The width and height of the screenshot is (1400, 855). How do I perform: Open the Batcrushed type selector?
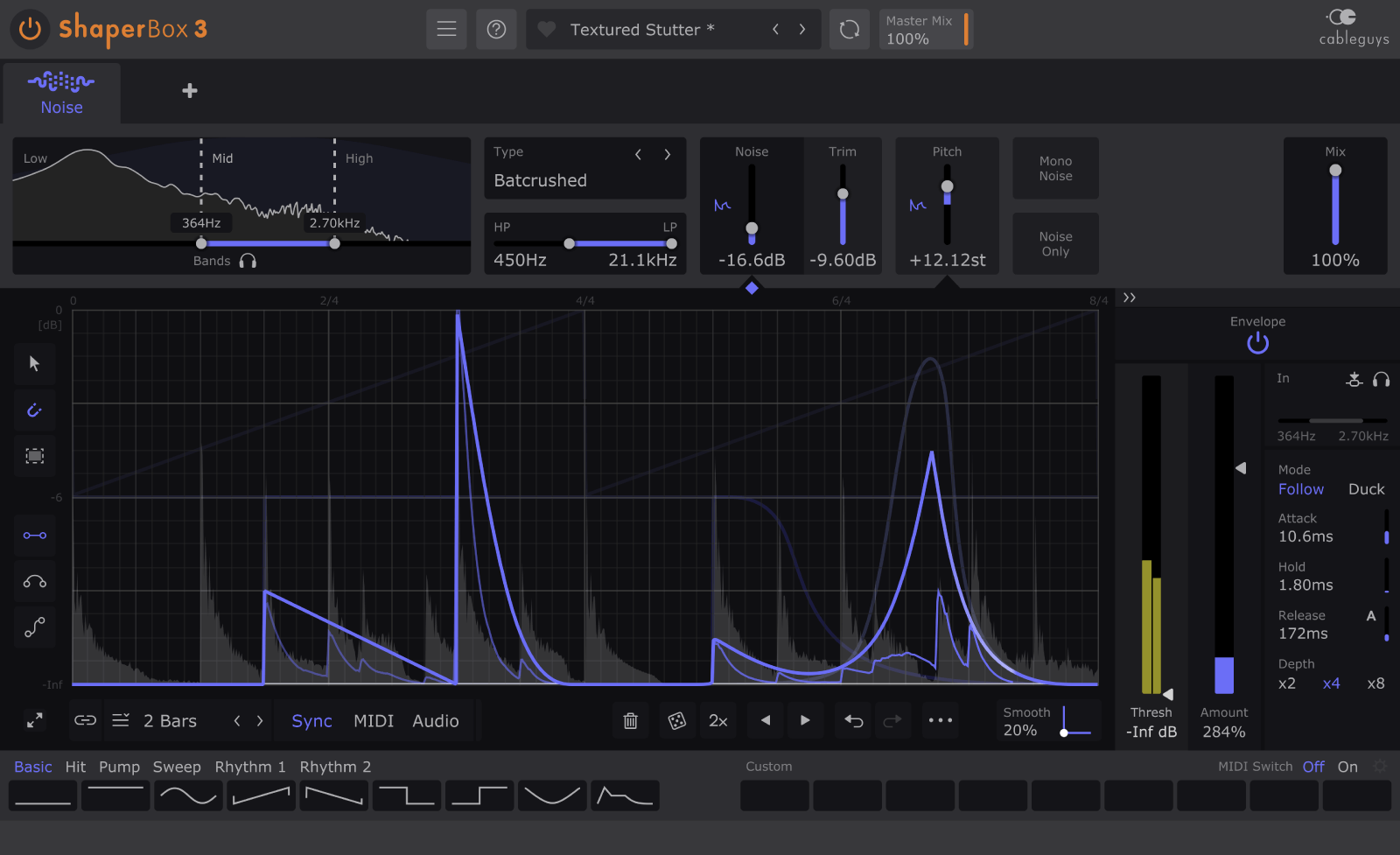click(x=541, y=180)
